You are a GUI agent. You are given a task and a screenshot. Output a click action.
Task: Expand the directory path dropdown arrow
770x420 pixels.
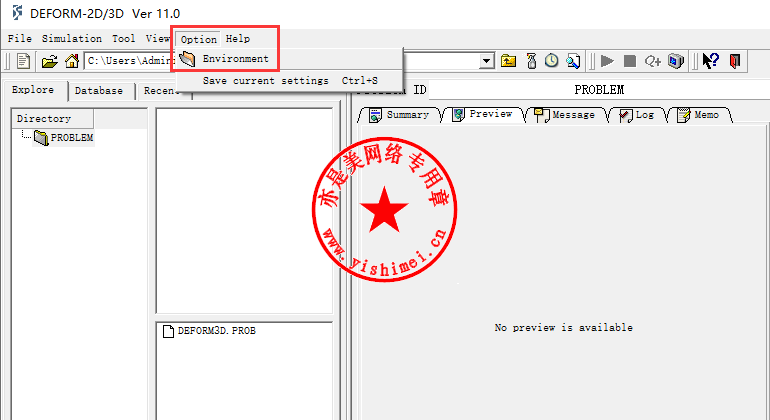[x=487, y=61]
